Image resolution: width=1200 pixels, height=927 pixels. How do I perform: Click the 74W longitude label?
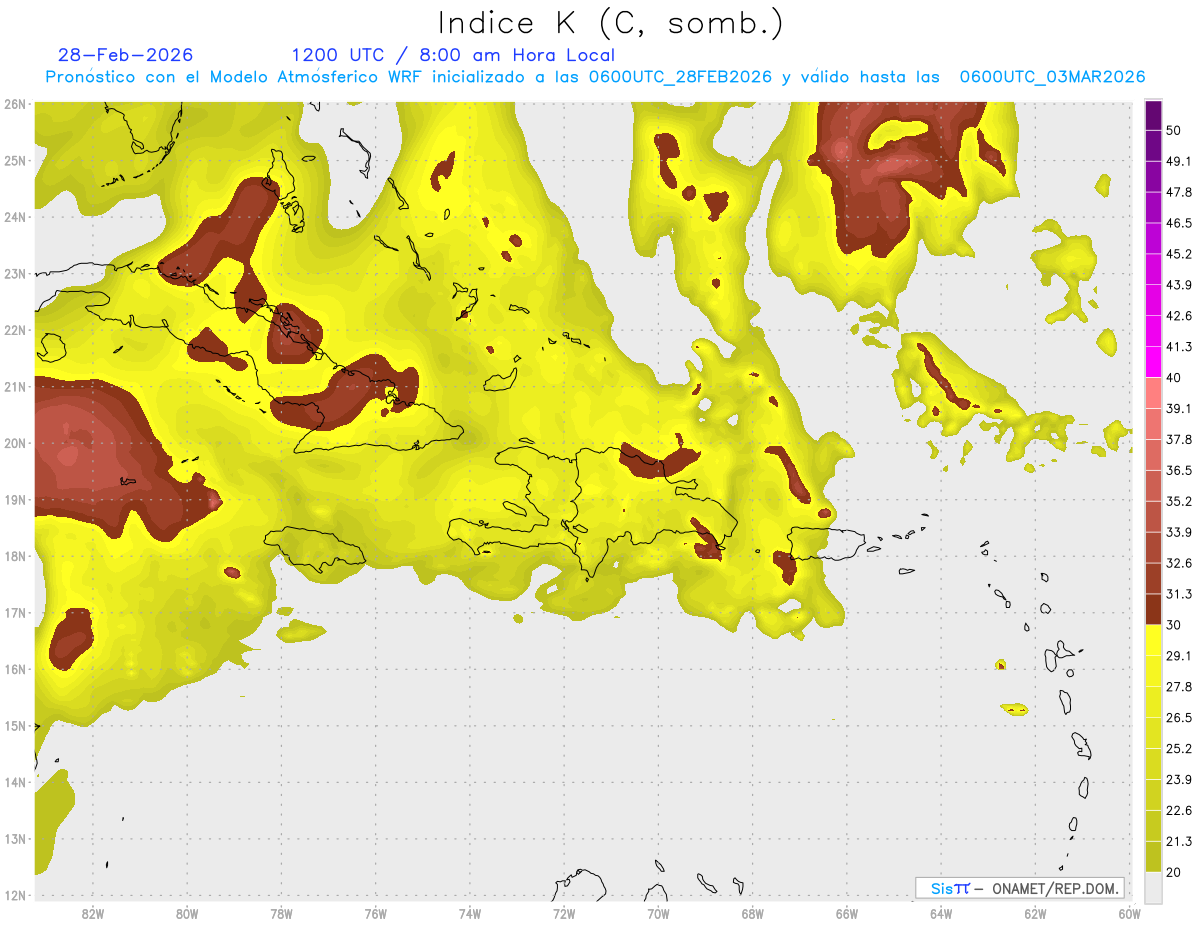tap(470, 913)
